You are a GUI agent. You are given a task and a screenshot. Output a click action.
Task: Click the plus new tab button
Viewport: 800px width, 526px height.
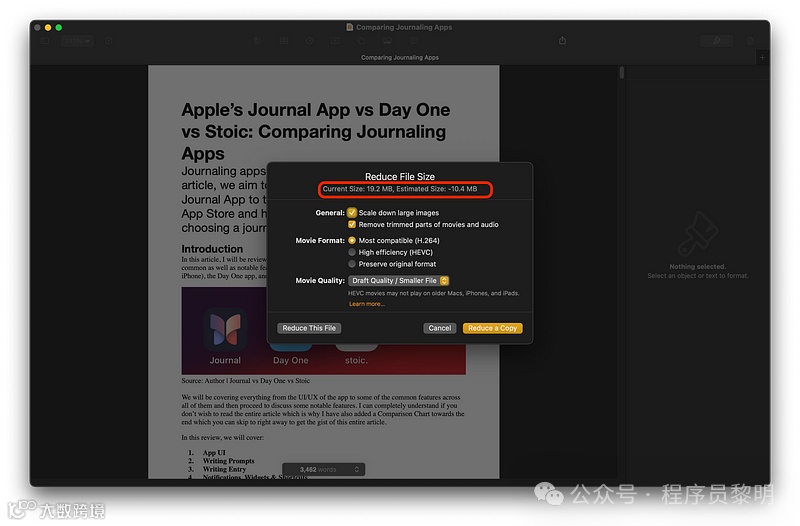pyautogui.click(x=762, y=58)
